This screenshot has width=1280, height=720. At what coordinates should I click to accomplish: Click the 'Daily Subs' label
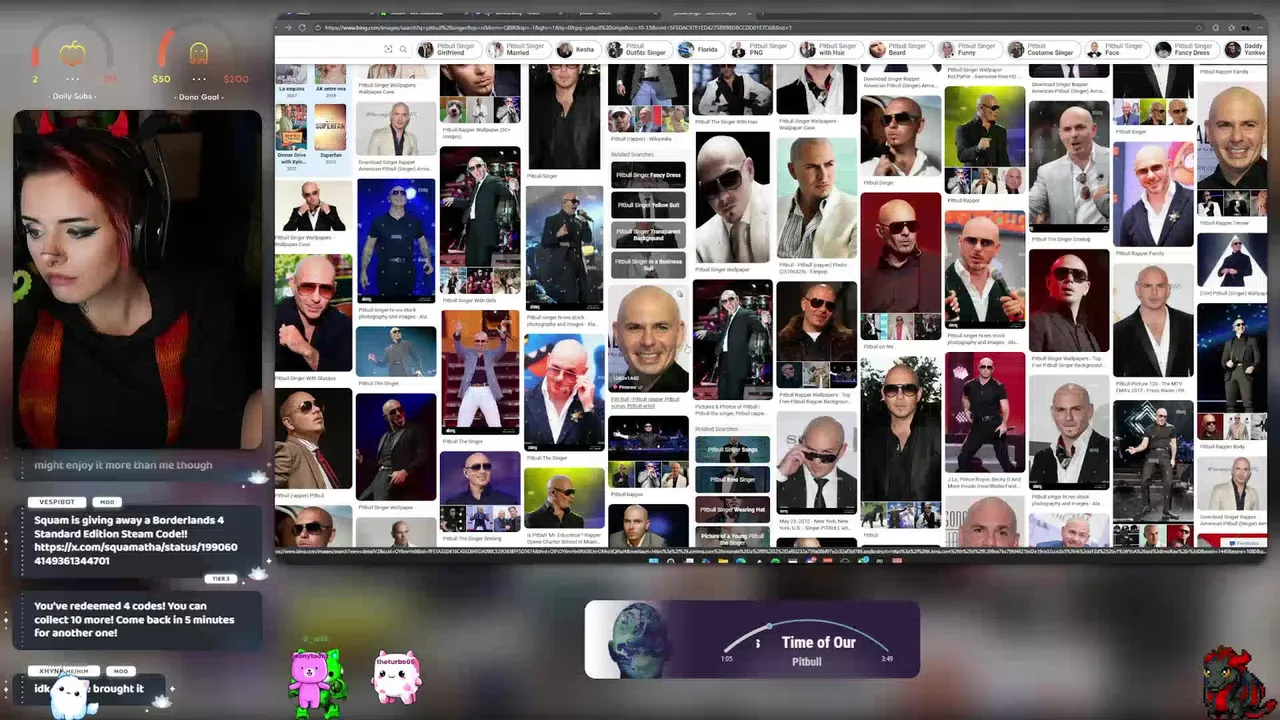point(75,97)
